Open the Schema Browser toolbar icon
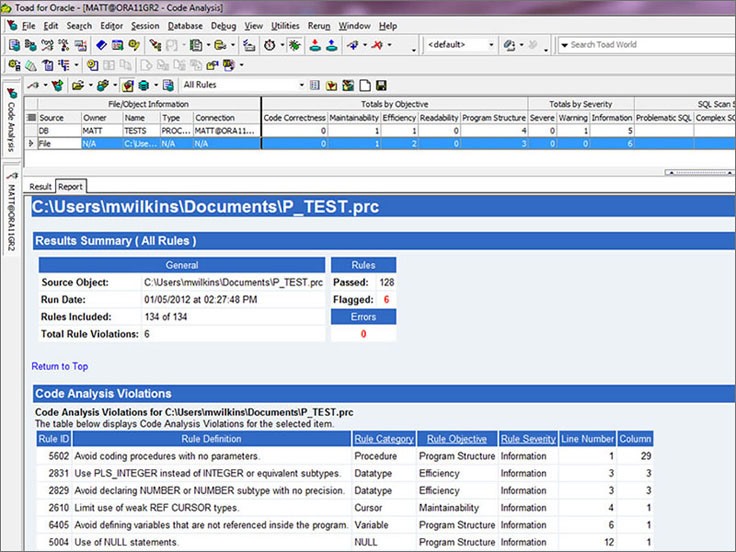Viewport: 736px width, 552px height. 31,45
